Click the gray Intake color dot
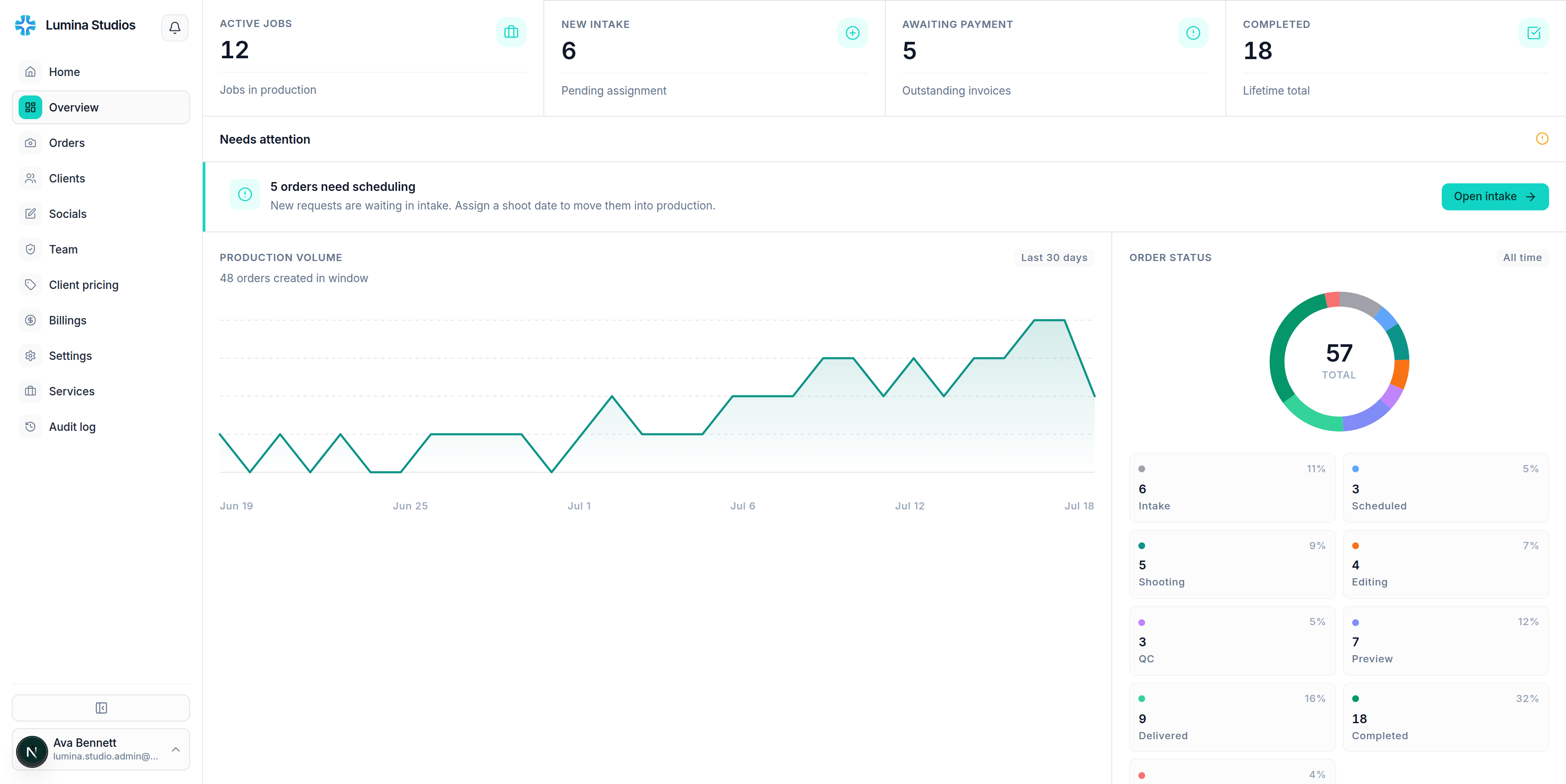Image resolution: width=1566 pixels, height=784 pixels. (1142, 468)
